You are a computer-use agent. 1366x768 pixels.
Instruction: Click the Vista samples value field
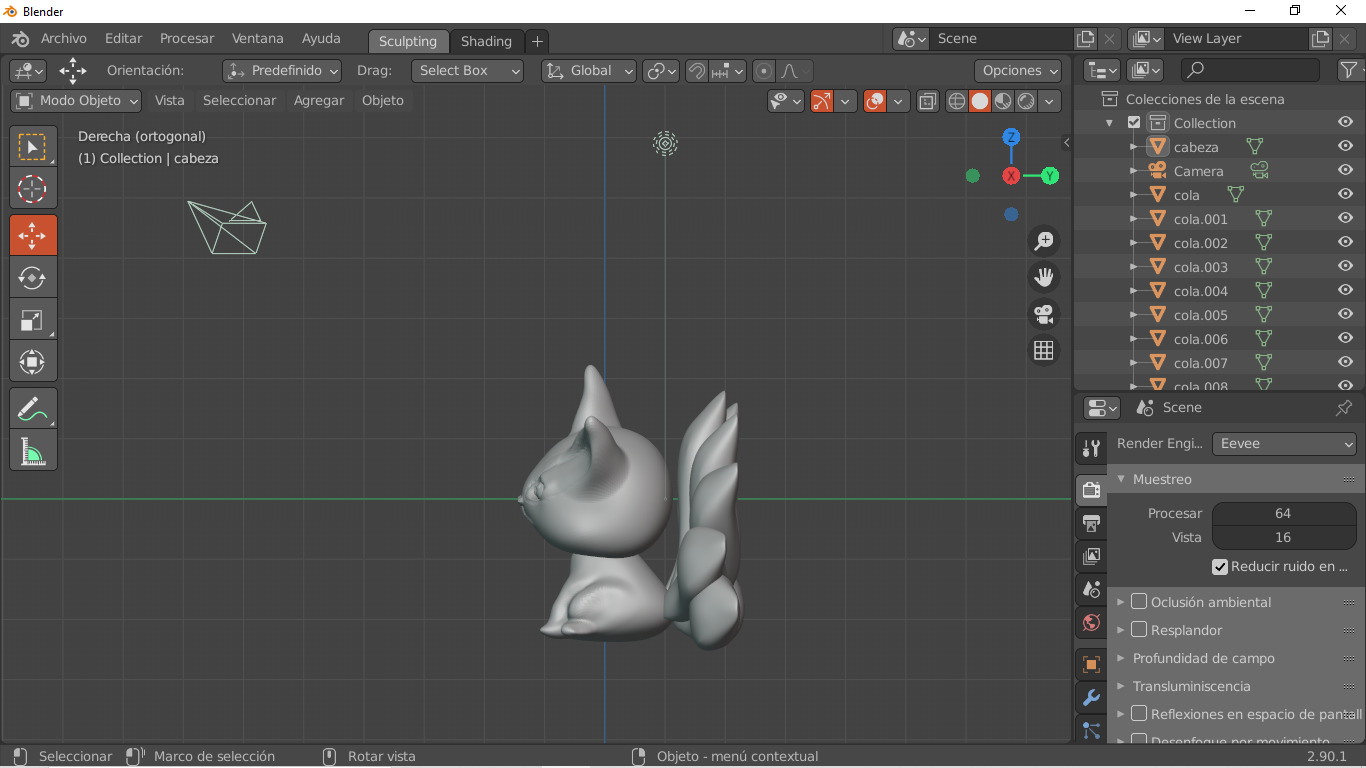coord(1284,537)
